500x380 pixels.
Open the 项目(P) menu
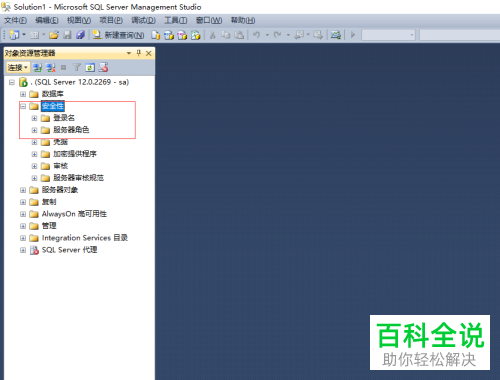pos(111,20)
